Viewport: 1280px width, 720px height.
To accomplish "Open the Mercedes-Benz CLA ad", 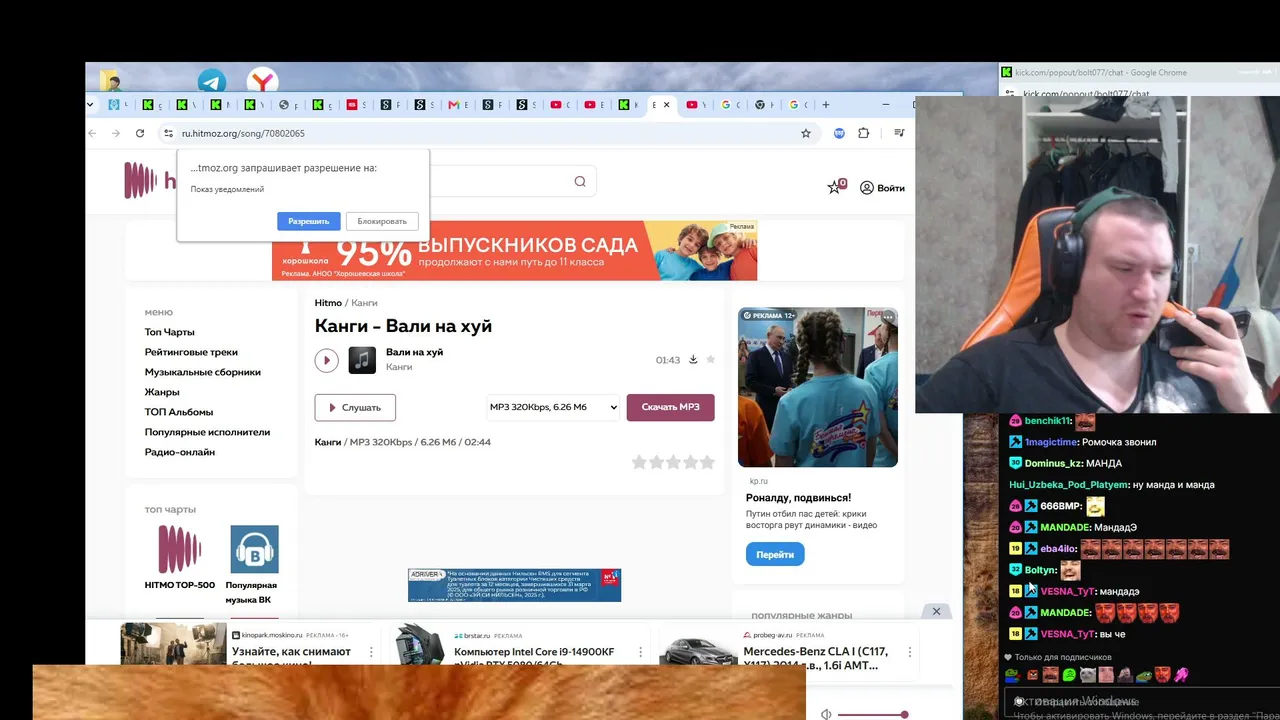I will tap(816, 657).
